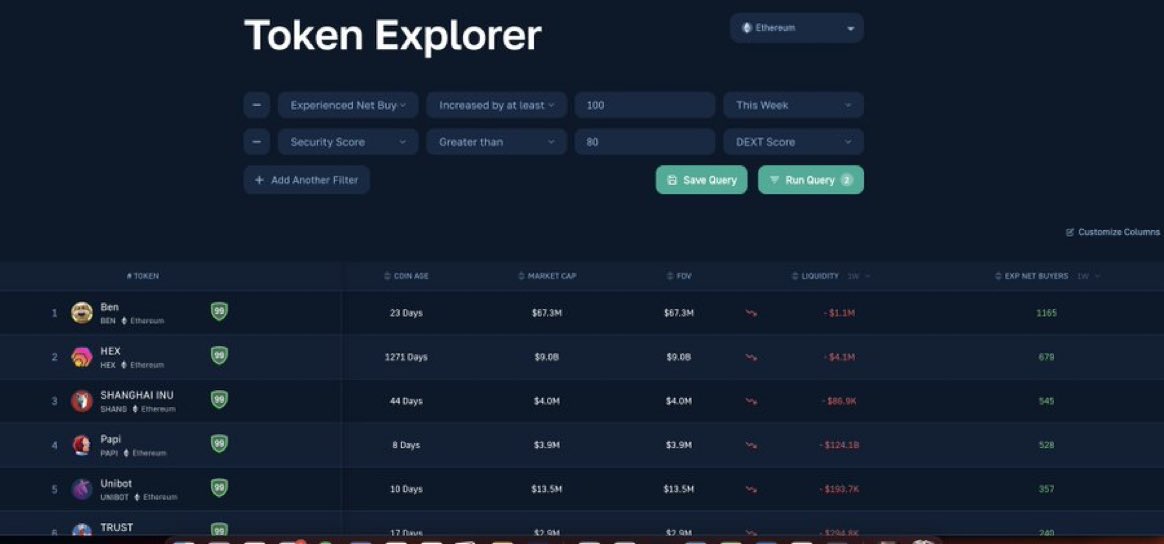Viewport: 1164px width, 544px height.
Task: Click the Token Explorer page heading
Action: [x=393, y=35]
